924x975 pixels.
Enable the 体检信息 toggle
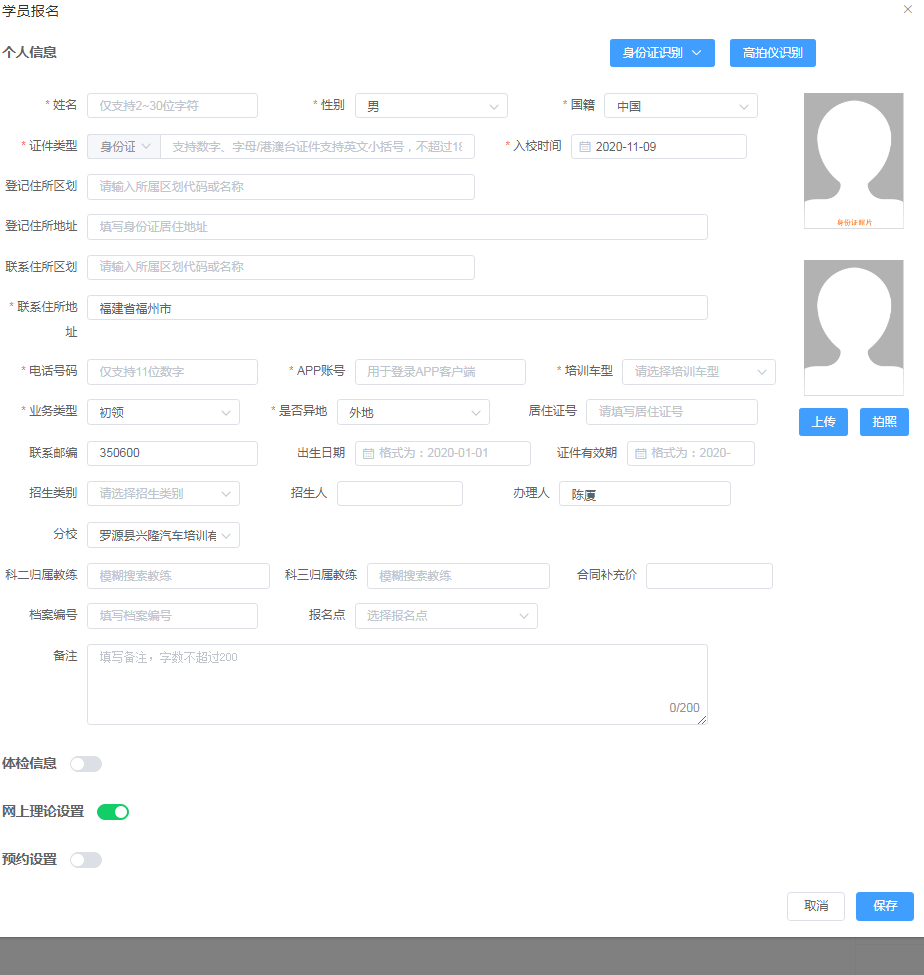(86, 763)
